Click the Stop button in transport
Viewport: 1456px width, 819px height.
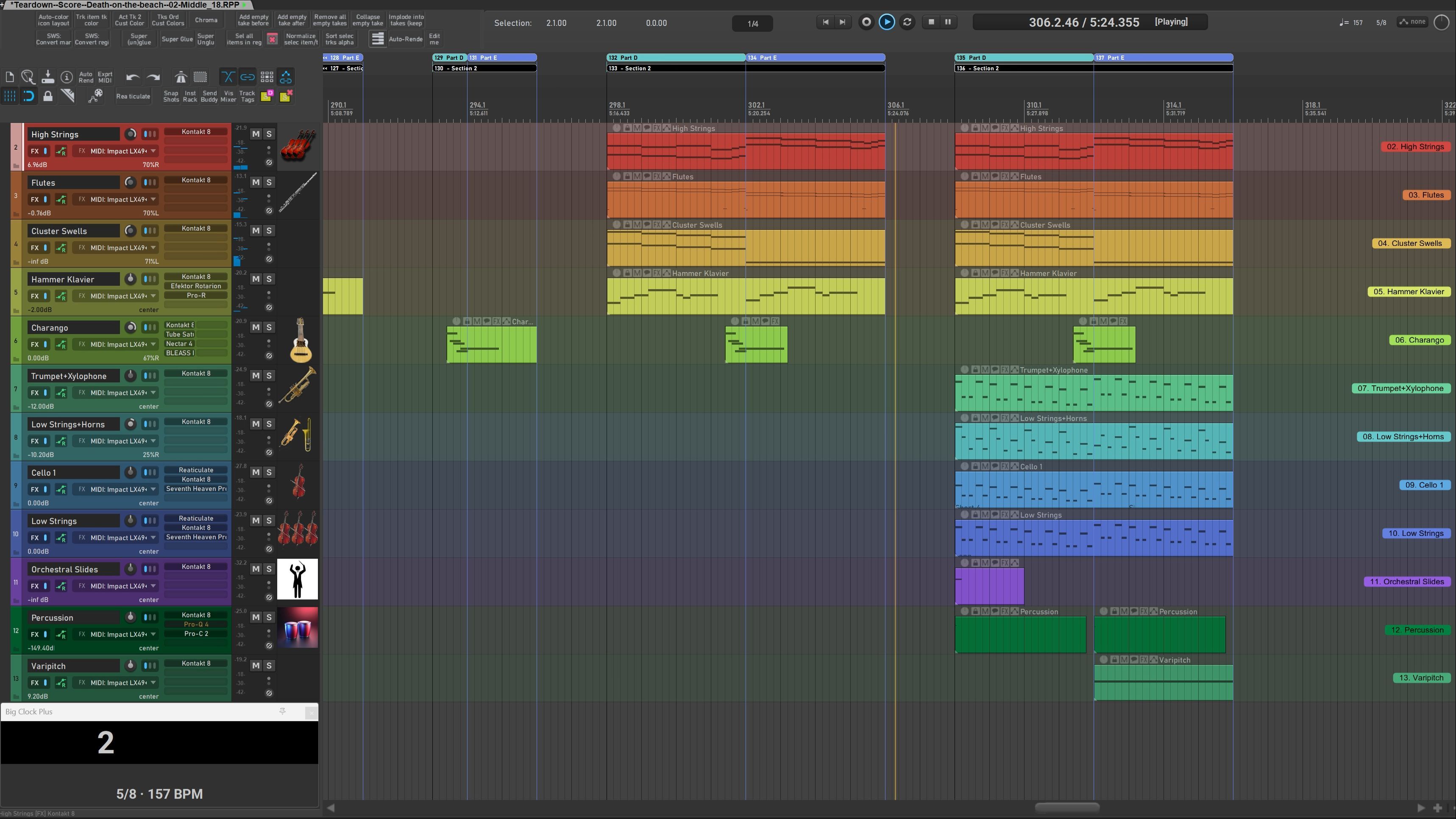(x=931, y=22)
